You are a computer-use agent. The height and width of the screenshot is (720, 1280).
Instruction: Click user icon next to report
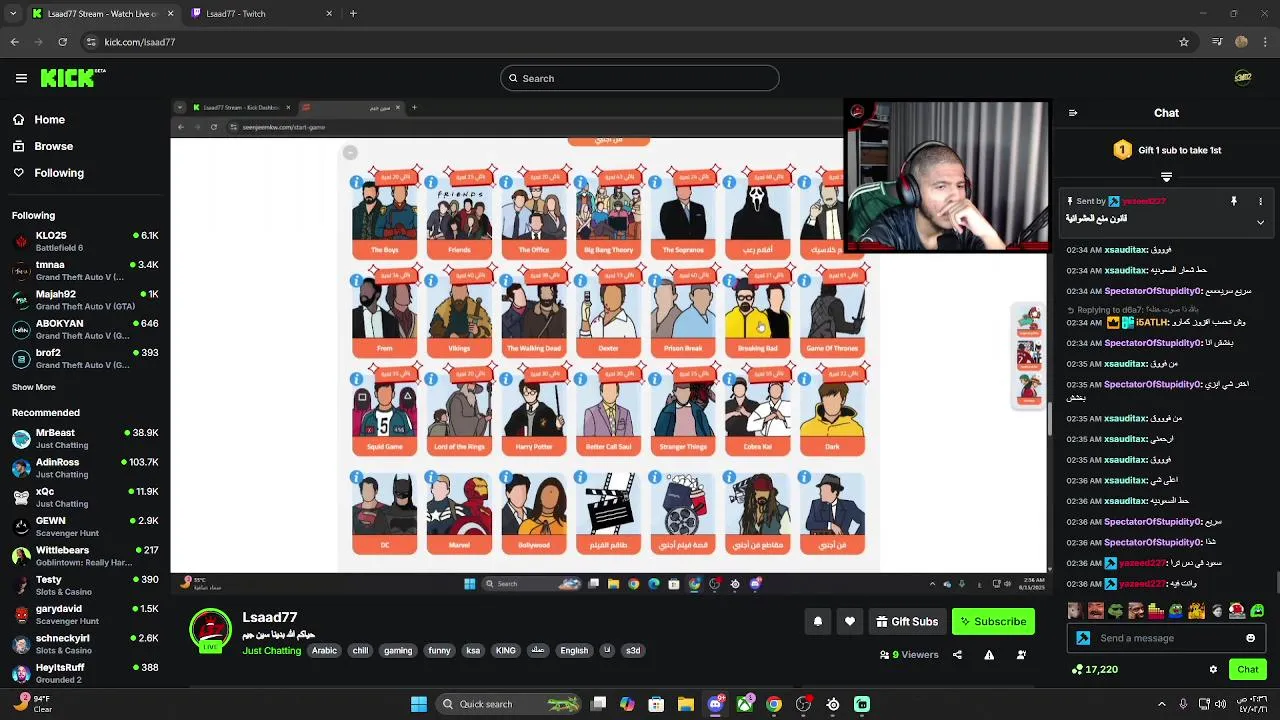[1021, 655]
